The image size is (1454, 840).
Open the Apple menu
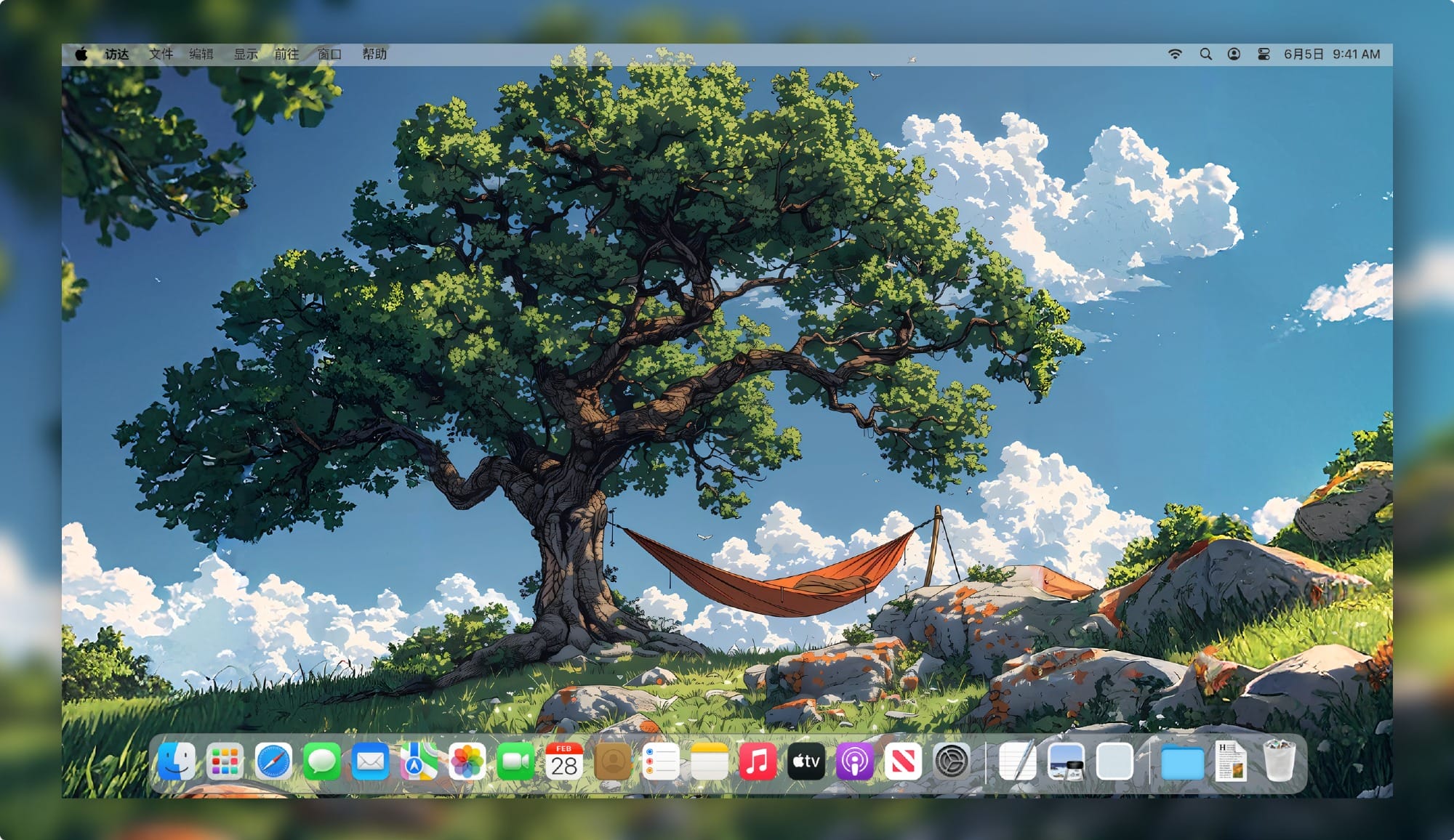[81, 54]
